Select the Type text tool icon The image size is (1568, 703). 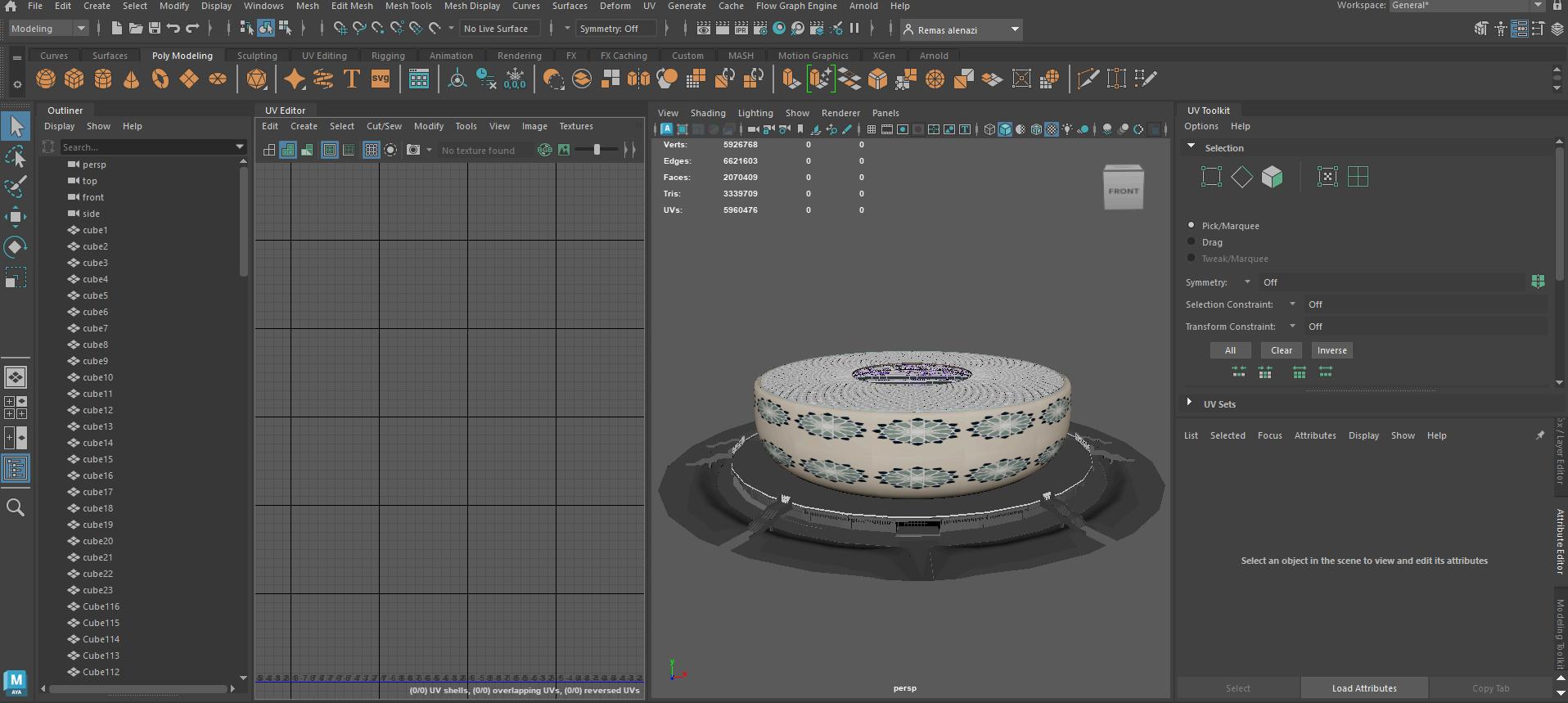pyautogui.click(x=352, y=79)
